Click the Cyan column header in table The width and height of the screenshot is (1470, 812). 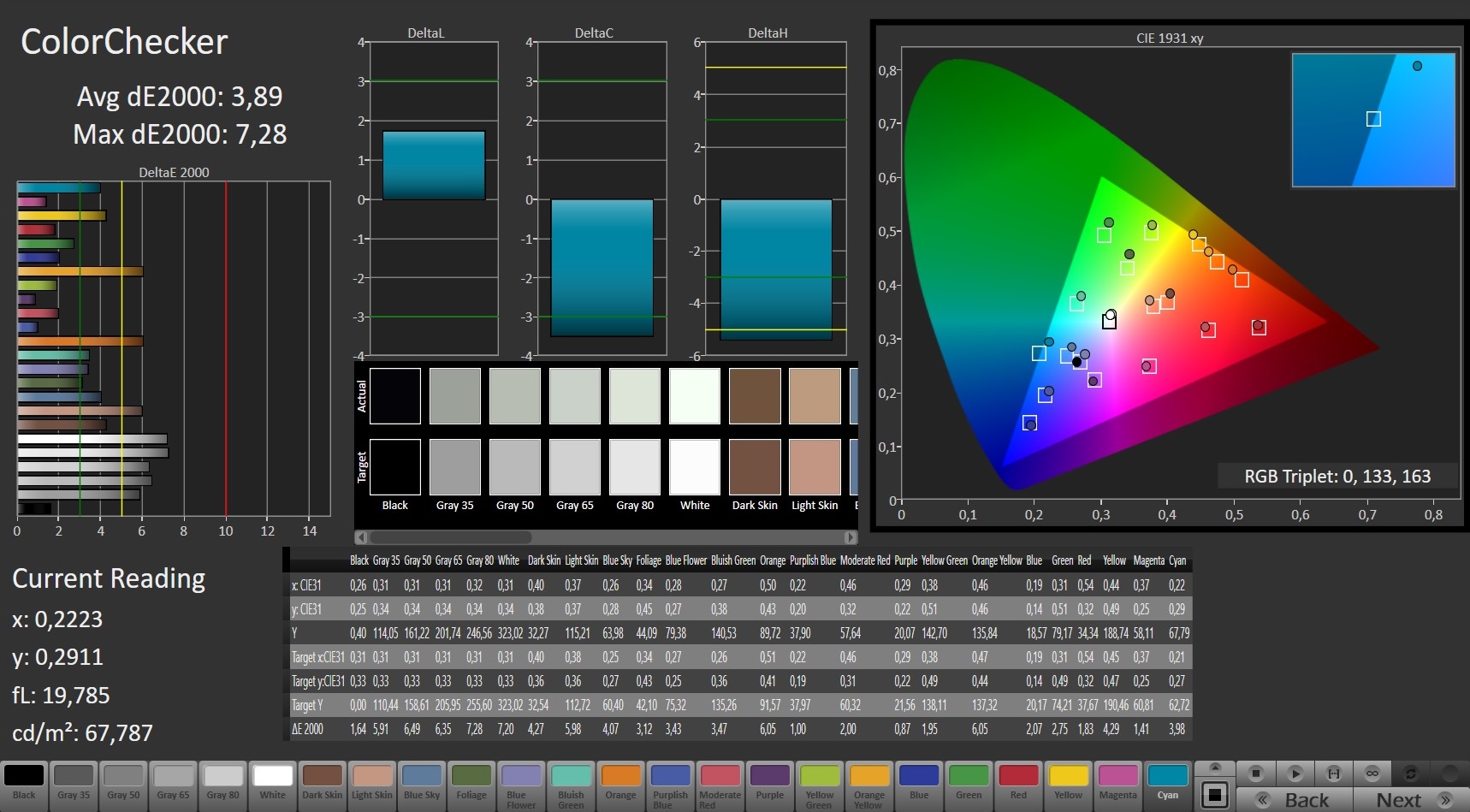[1177, 560]
